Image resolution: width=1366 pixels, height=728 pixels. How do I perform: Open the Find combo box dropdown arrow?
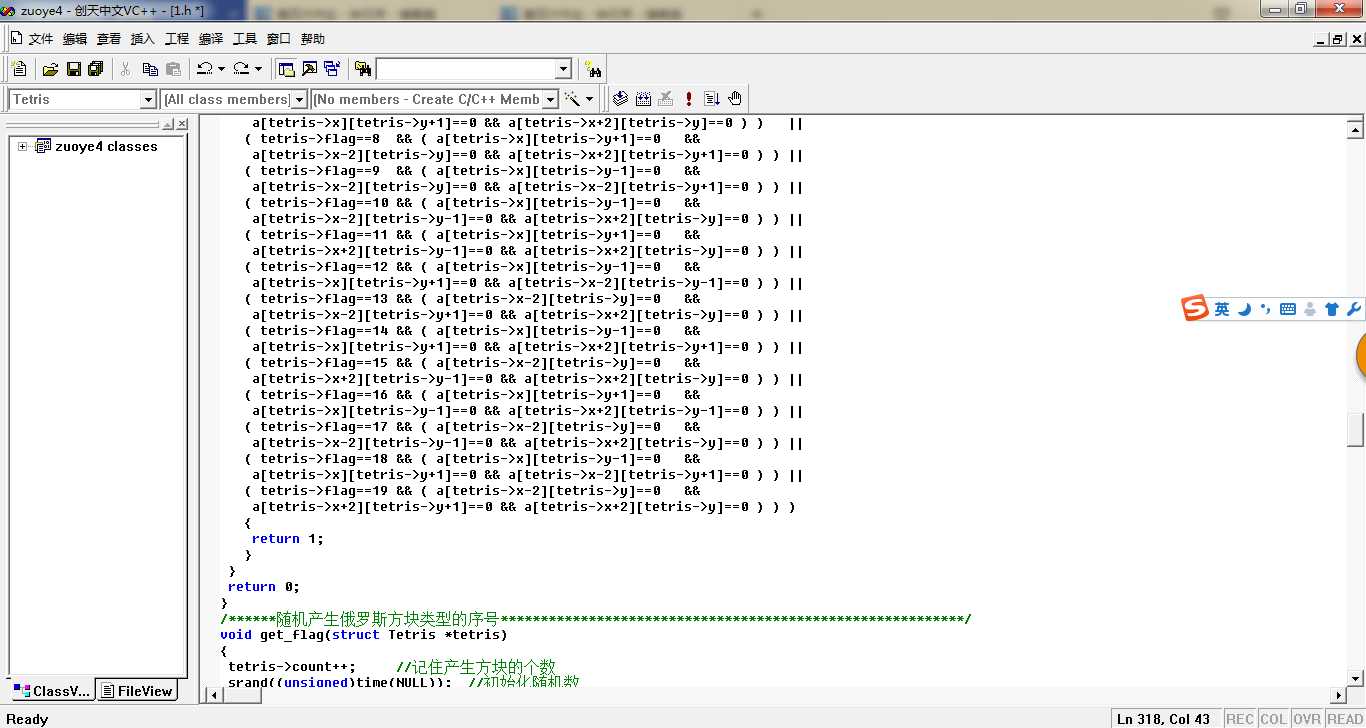click(563, 69)
